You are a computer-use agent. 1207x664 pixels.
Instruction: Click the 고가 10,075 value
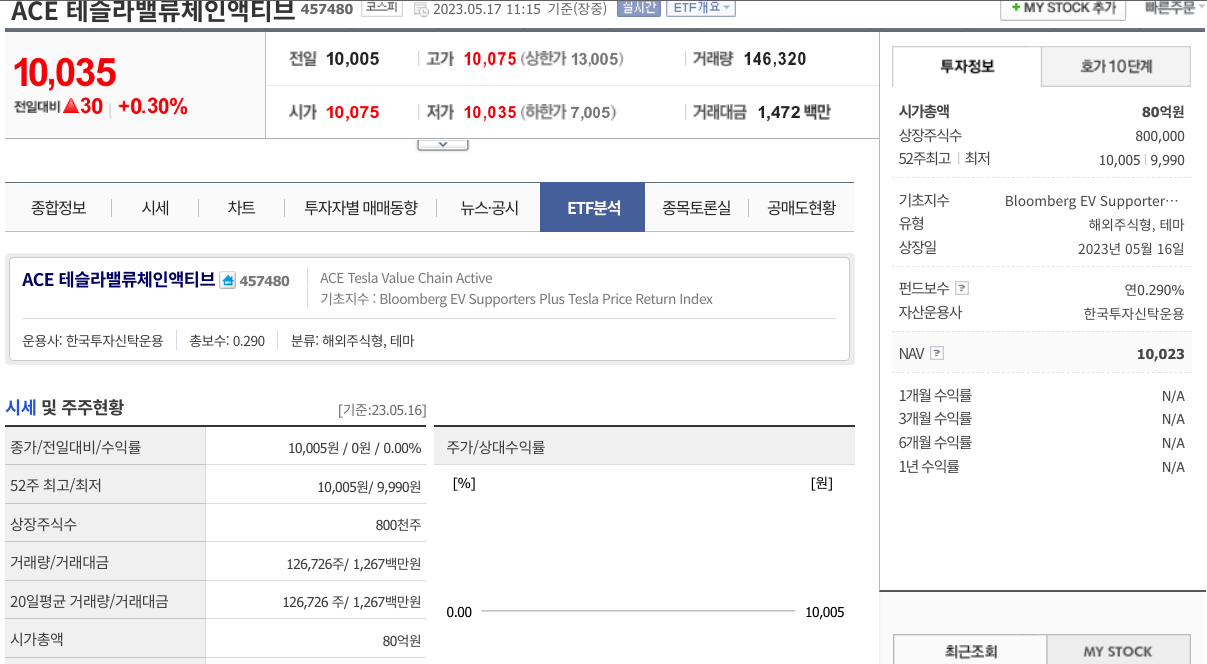point(490,59)
